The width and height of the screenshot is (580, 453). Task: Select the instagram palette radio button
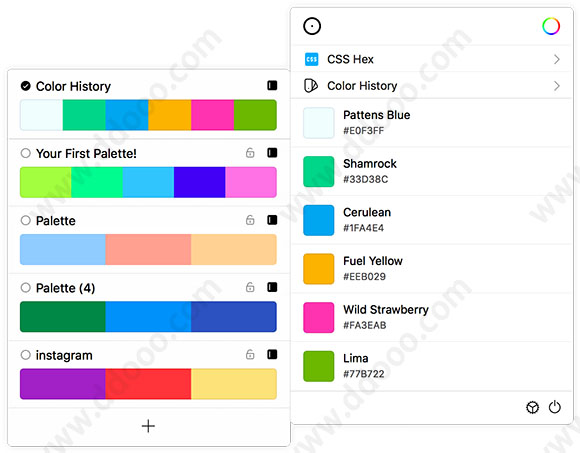click(x=26, y=355)
